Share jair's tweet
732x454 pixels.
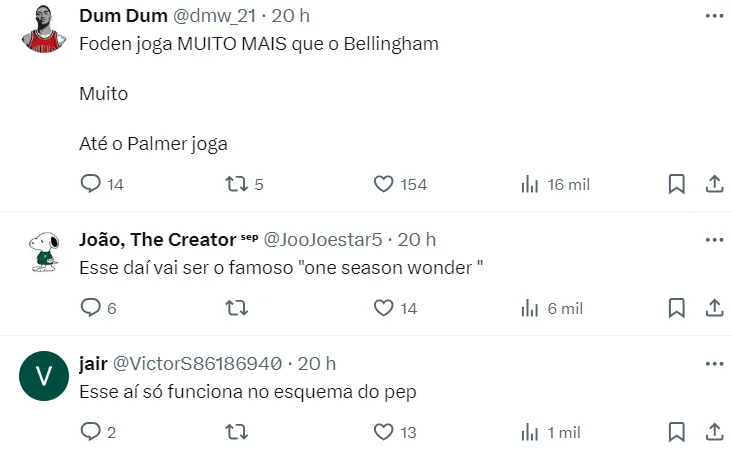tap(714, 432)
